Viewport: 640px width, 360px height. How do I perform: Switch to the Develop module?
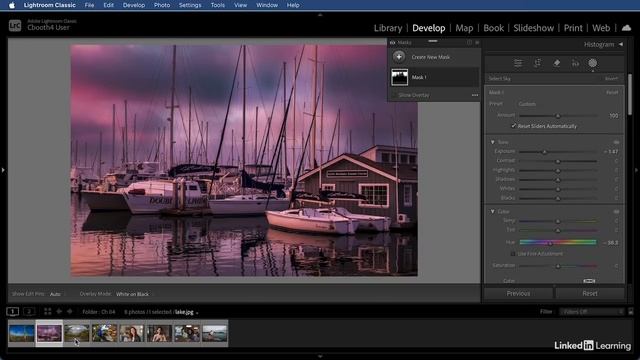(429, 28)
